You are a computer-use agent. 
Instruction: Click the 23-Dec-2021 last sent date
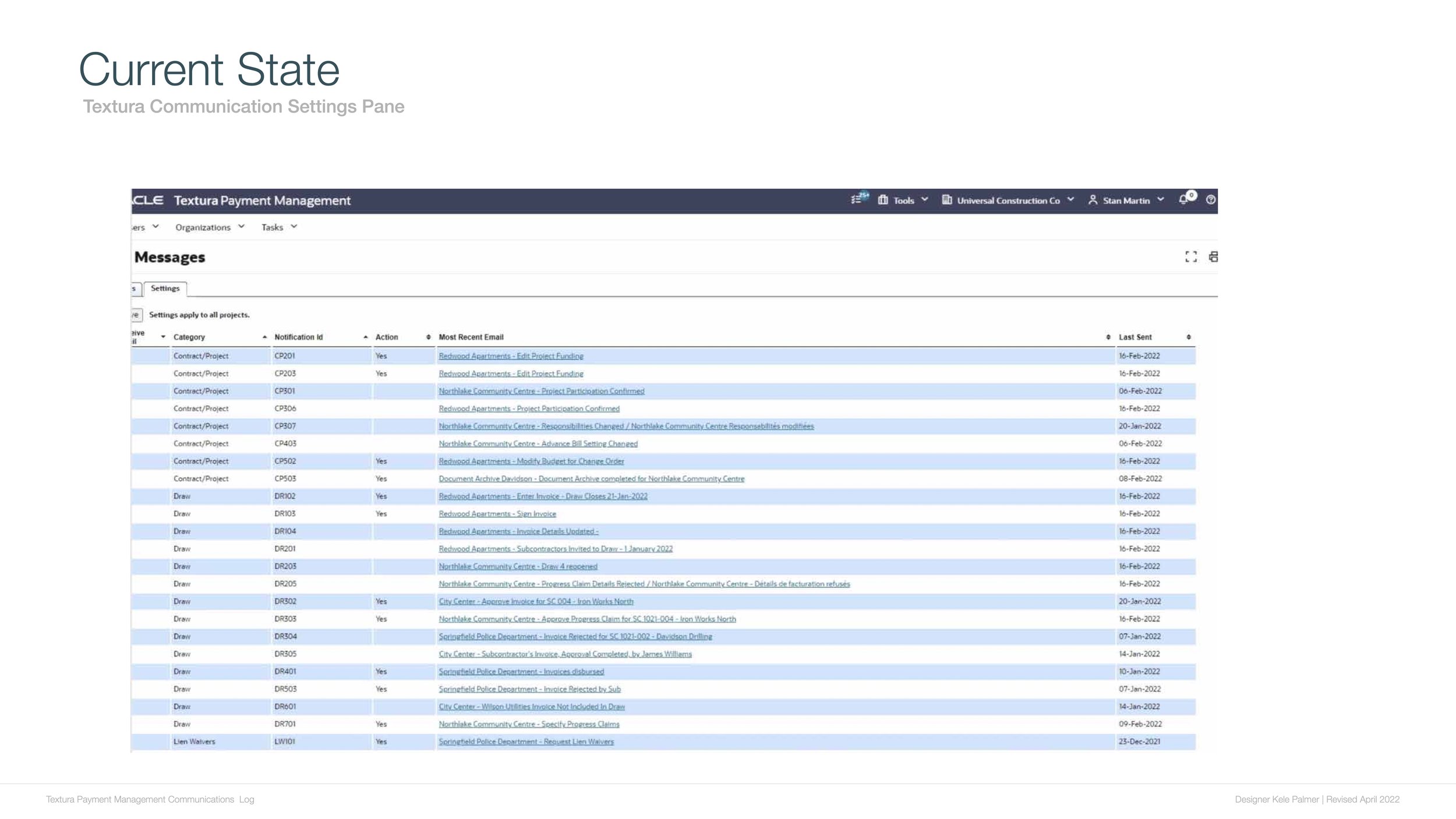coord(1139,741)
